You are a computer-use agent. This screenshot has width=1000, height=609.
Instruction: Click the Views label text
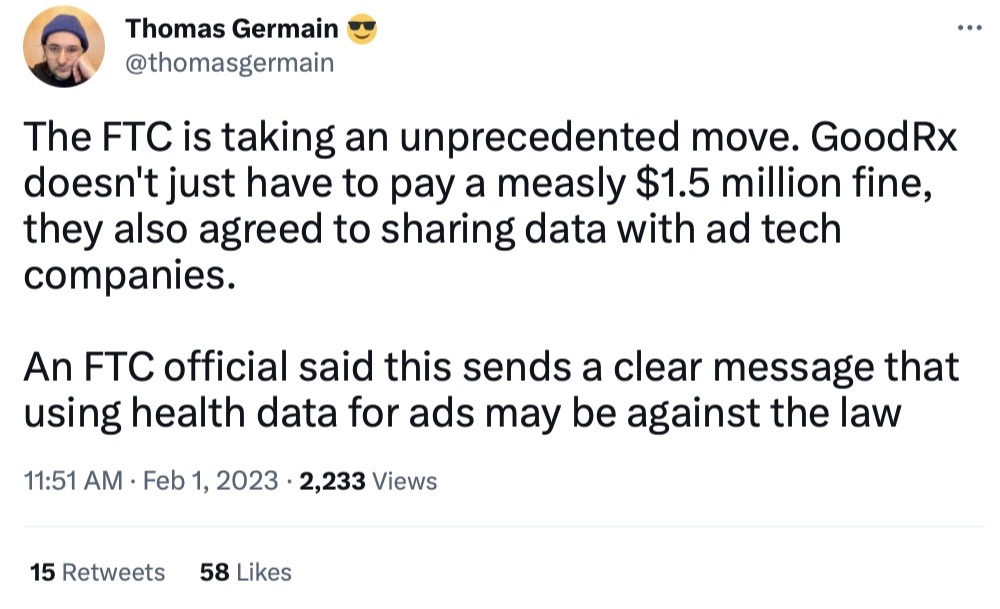pos(407,481)
